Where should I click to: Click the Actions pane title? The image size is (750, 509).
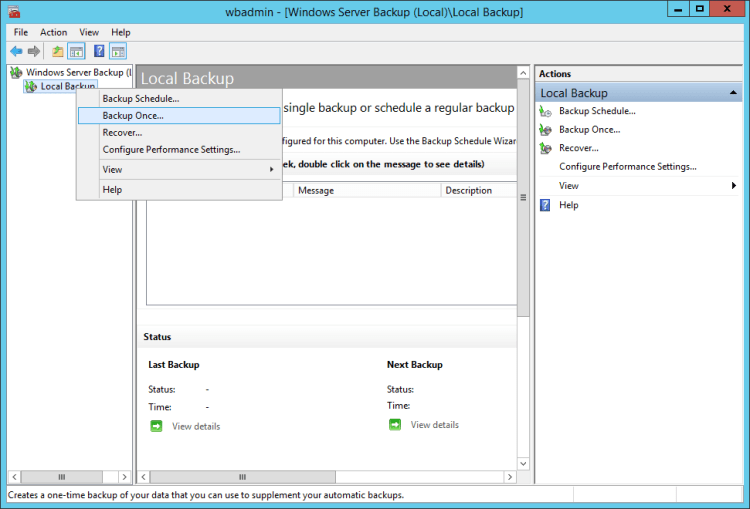coord(555,74)
